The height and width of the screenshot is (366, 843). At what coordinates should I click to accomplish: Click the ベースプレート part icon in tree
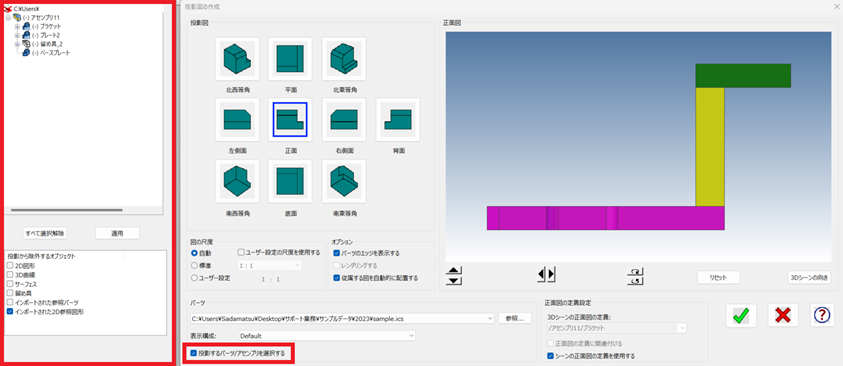[26, 53]
